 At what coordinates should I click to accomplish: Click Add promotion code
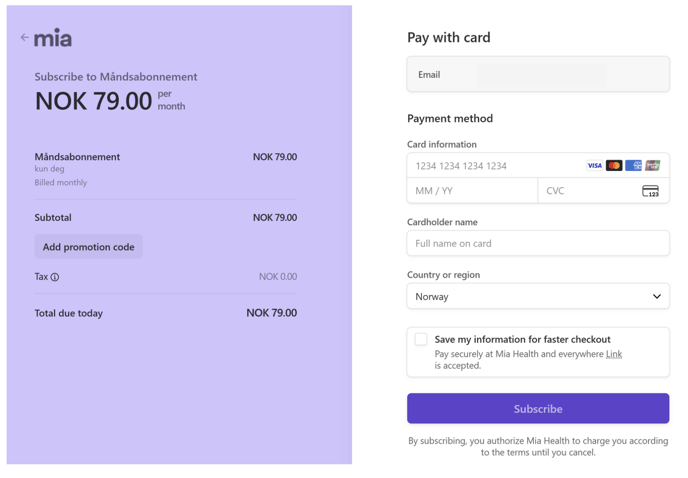(89, 247)
